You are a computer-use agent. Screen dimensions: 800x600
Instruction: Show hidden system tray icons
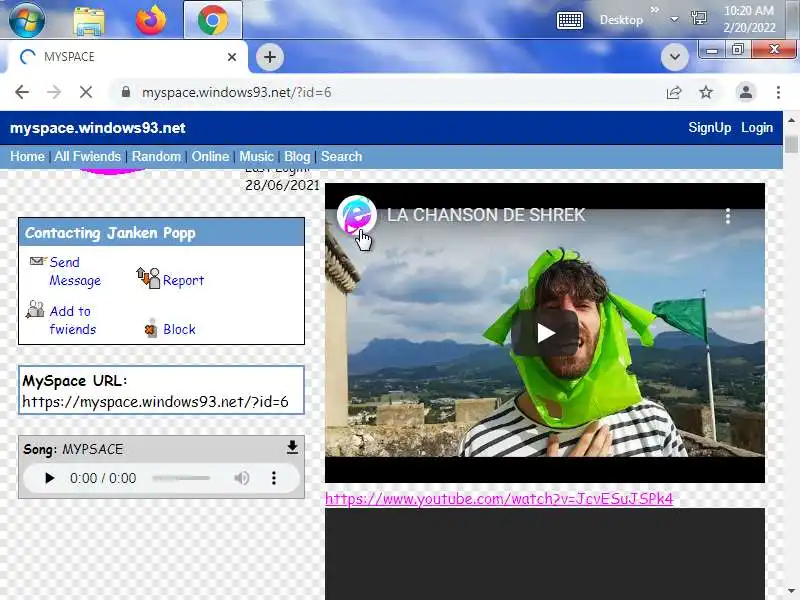pyautogui.click(x=674, y=19)
